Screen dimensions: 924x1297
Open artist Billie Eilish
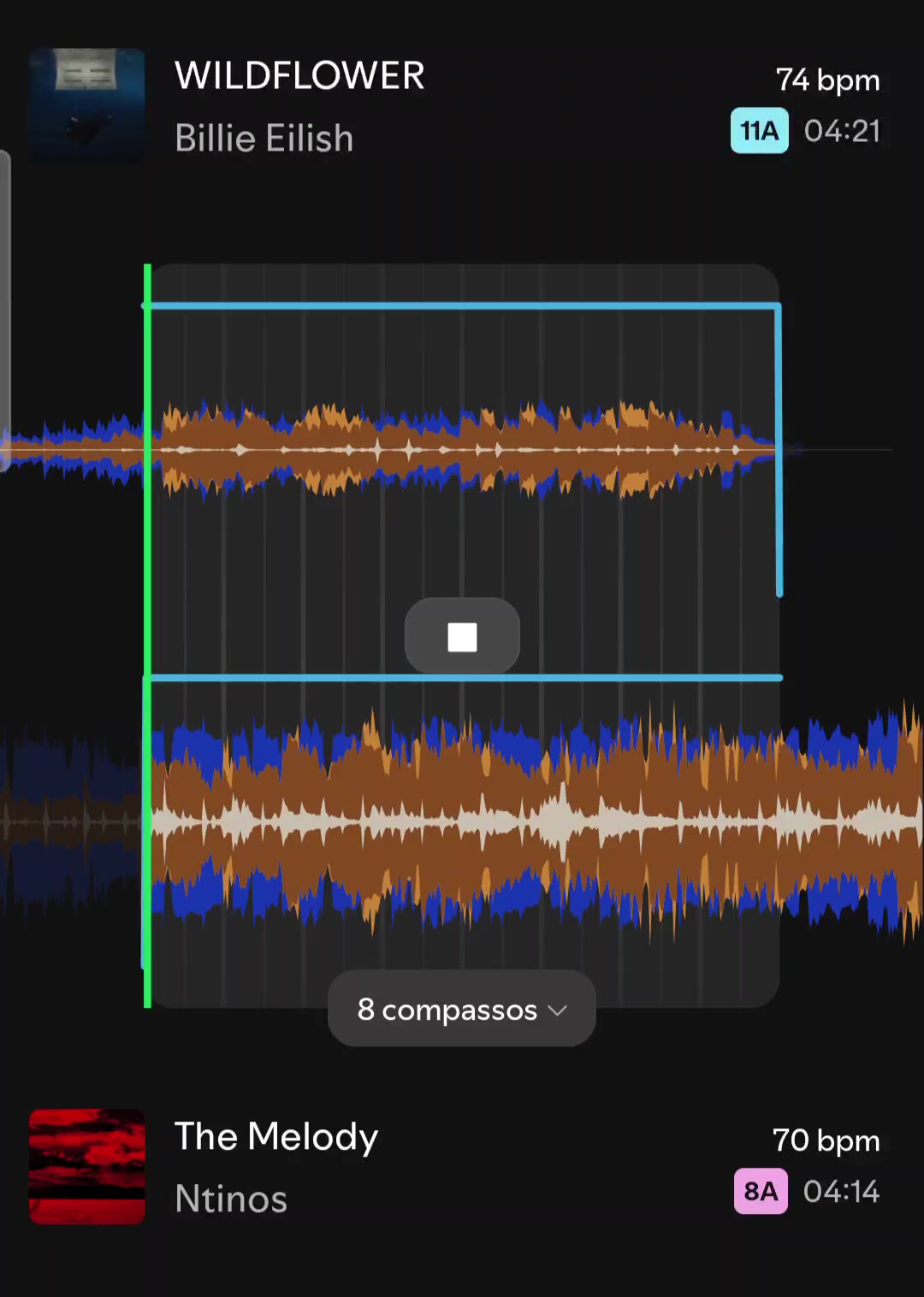pos(264,139)
